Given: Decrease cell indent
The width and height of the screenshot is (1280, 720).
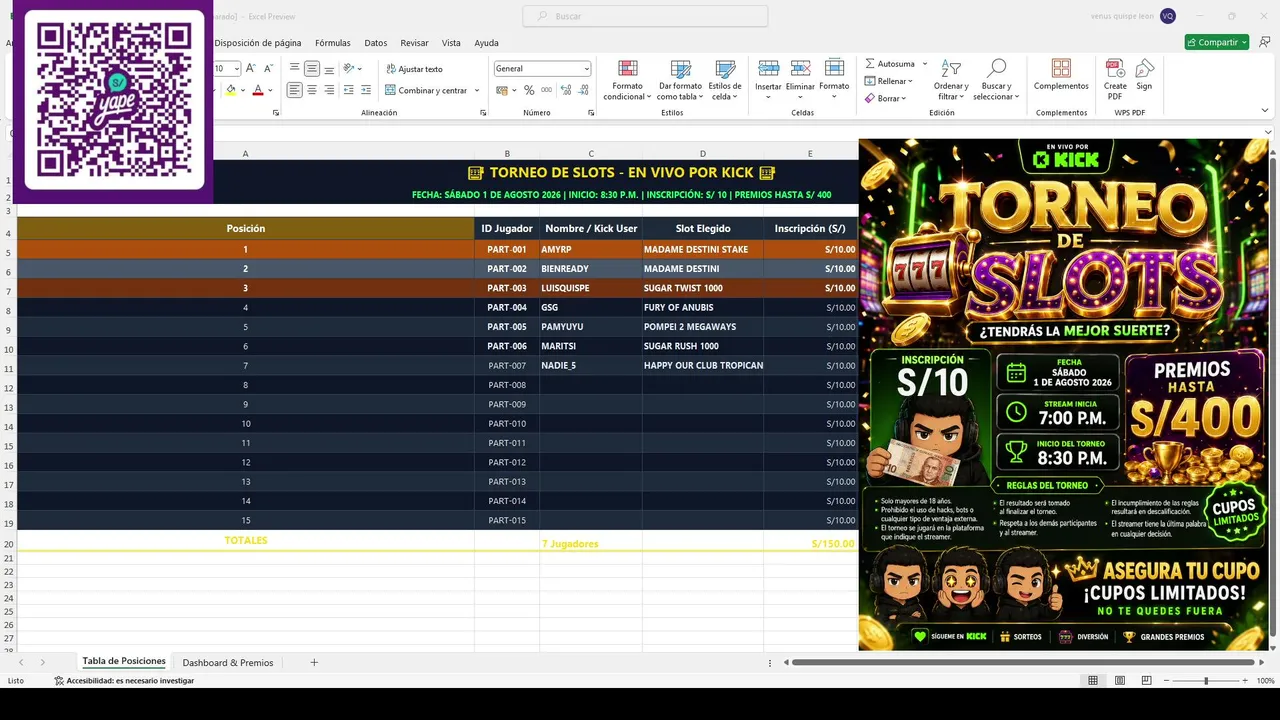Looking at the screenshot, I should click(348, 90).
